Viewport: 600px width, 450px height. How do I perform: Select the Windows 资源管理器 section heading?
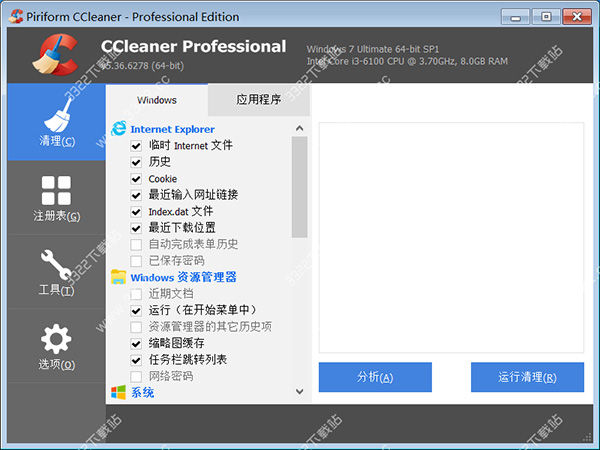(x=183, y=277)
